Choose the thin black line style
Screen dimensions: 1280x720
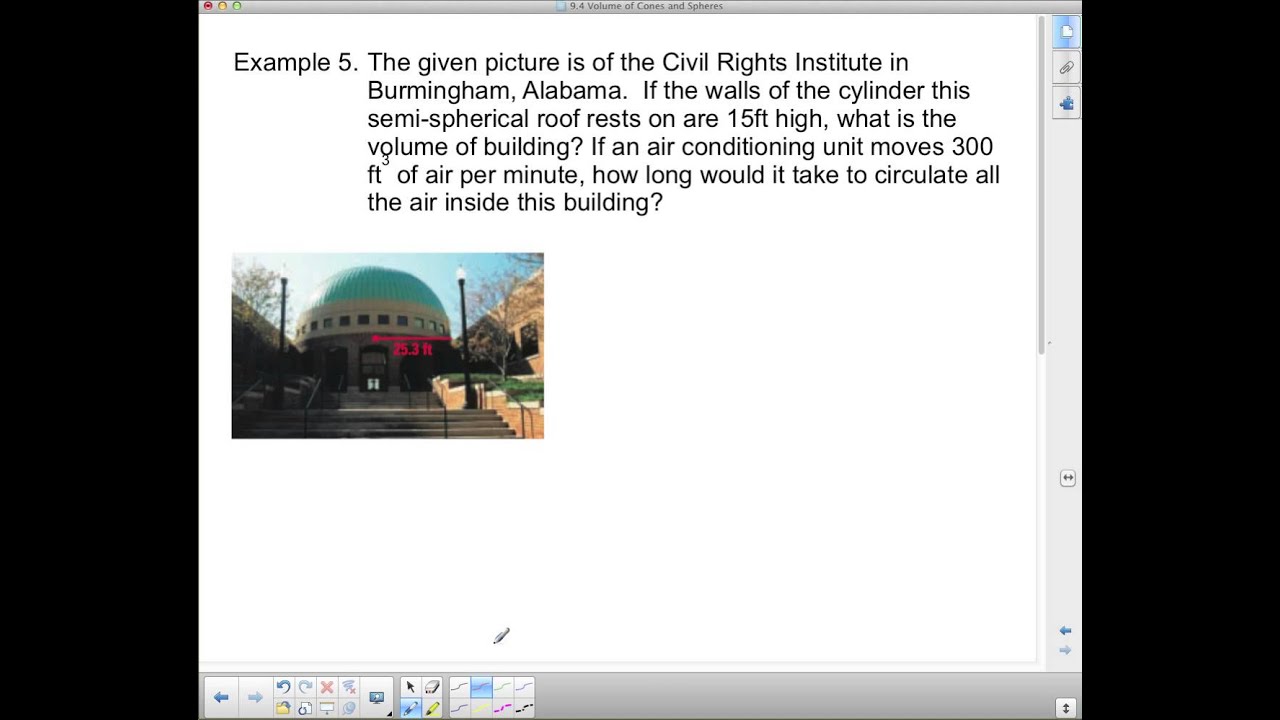tap(460, 687)
